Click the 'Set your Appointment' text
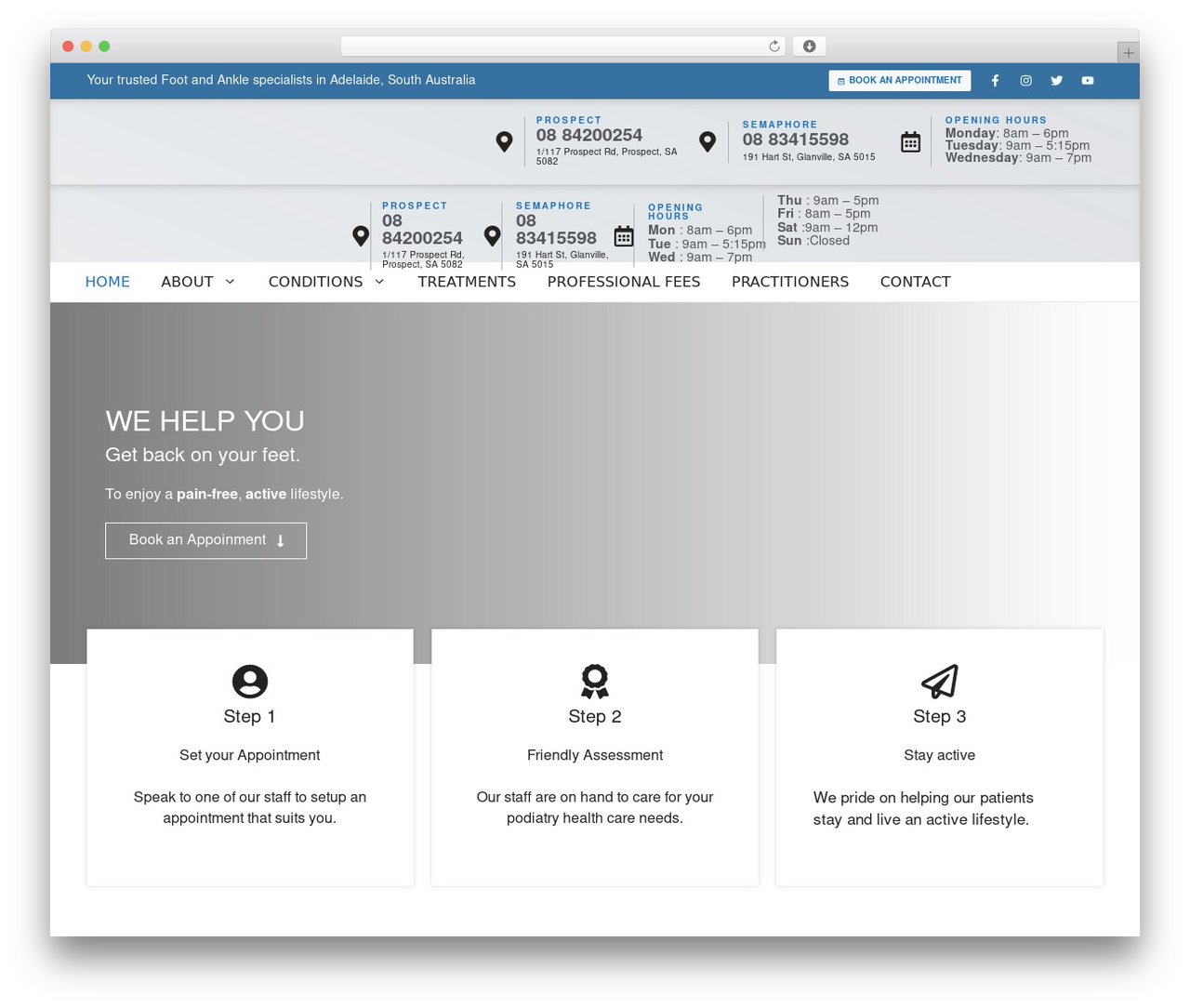This screenshot has height=1008, width=1190. click(249, 755)
